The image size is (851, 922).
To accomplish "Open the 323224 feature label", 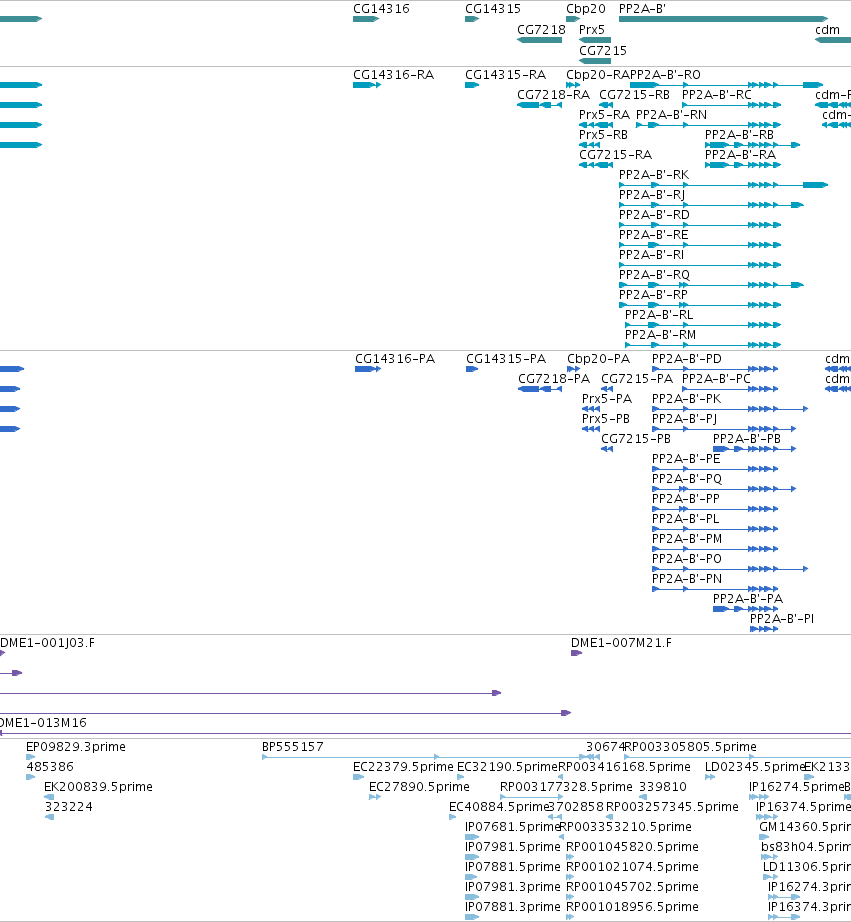I will click(x=69, y=807).
